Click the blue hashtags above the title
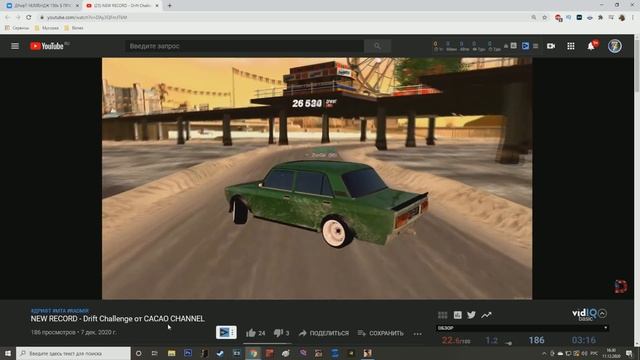640x360 pixels. [x=60, y=311]
